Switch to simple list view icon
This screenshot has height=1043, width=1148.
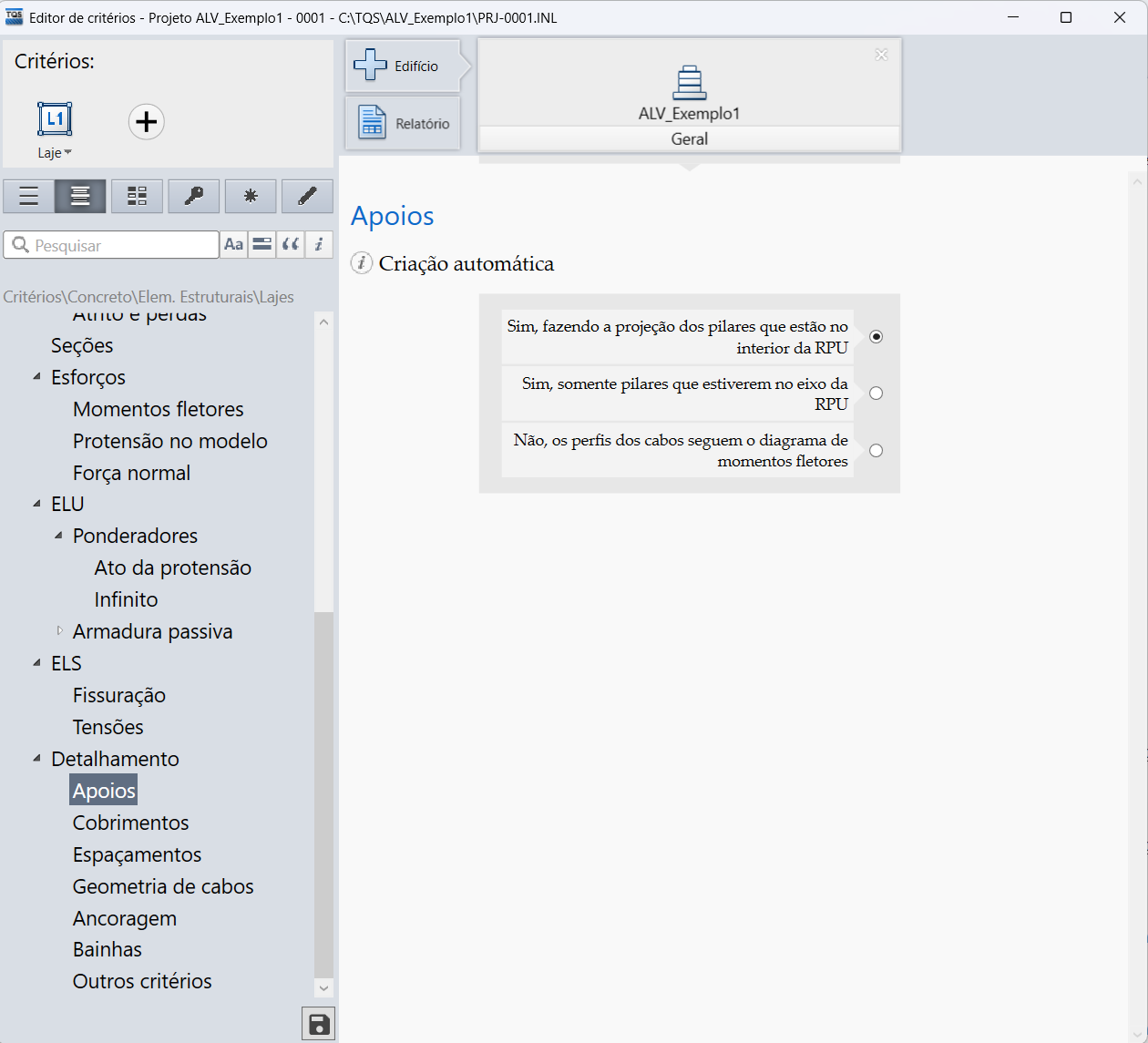coord(29,196)
